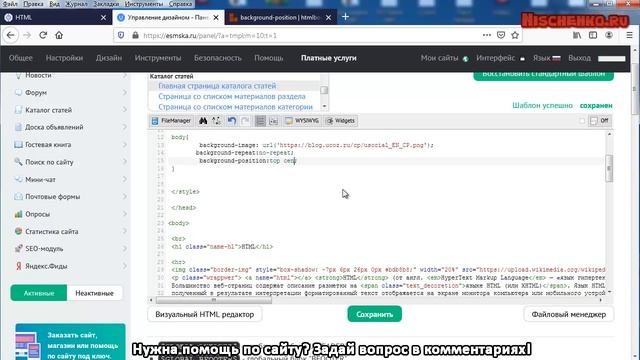Toggle the line numbers icon
The height and width of the screenshot is (360, 640).
[x=260, y=121]
